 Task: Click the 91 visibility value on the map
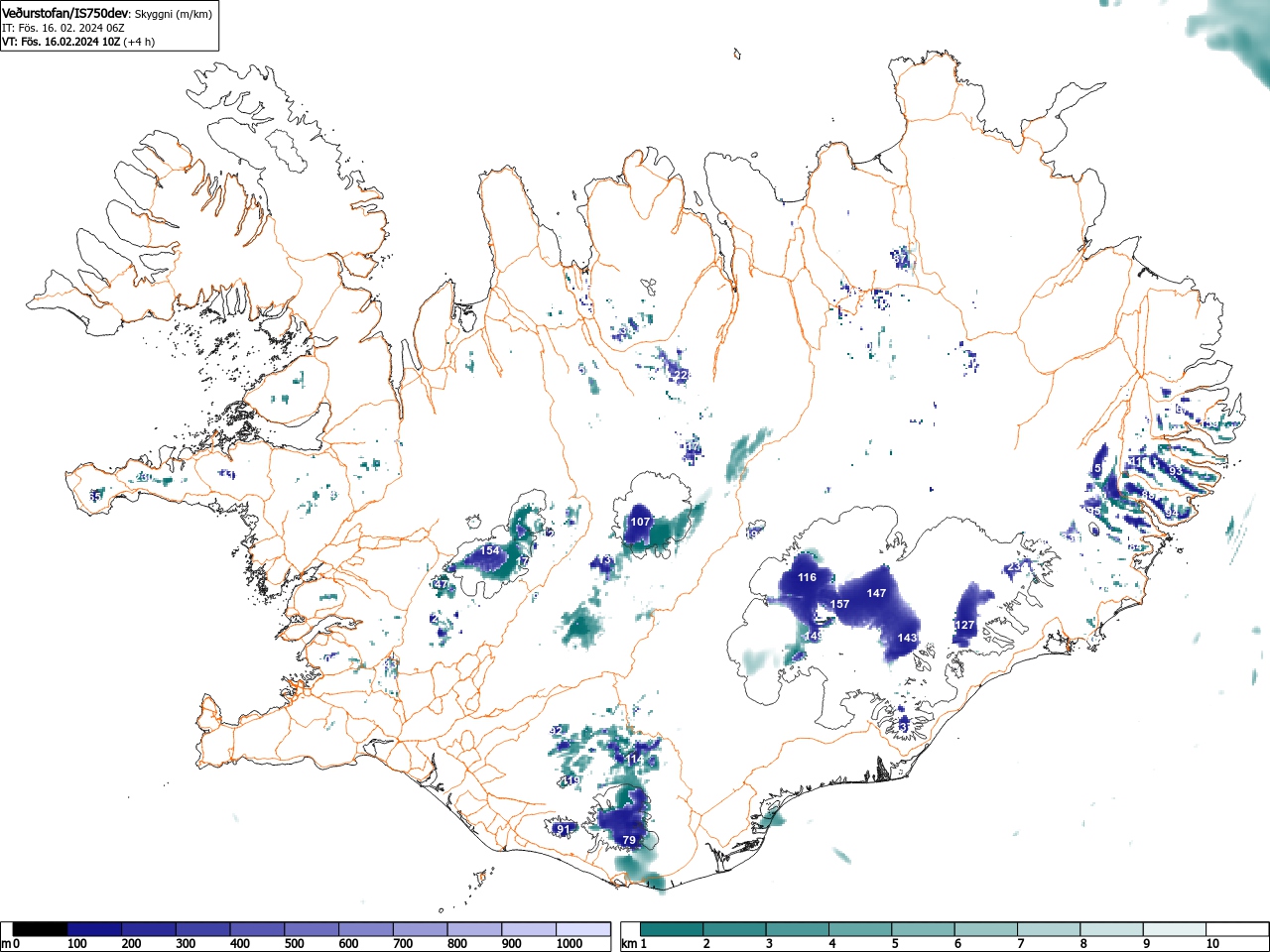[x=564, y=829]
